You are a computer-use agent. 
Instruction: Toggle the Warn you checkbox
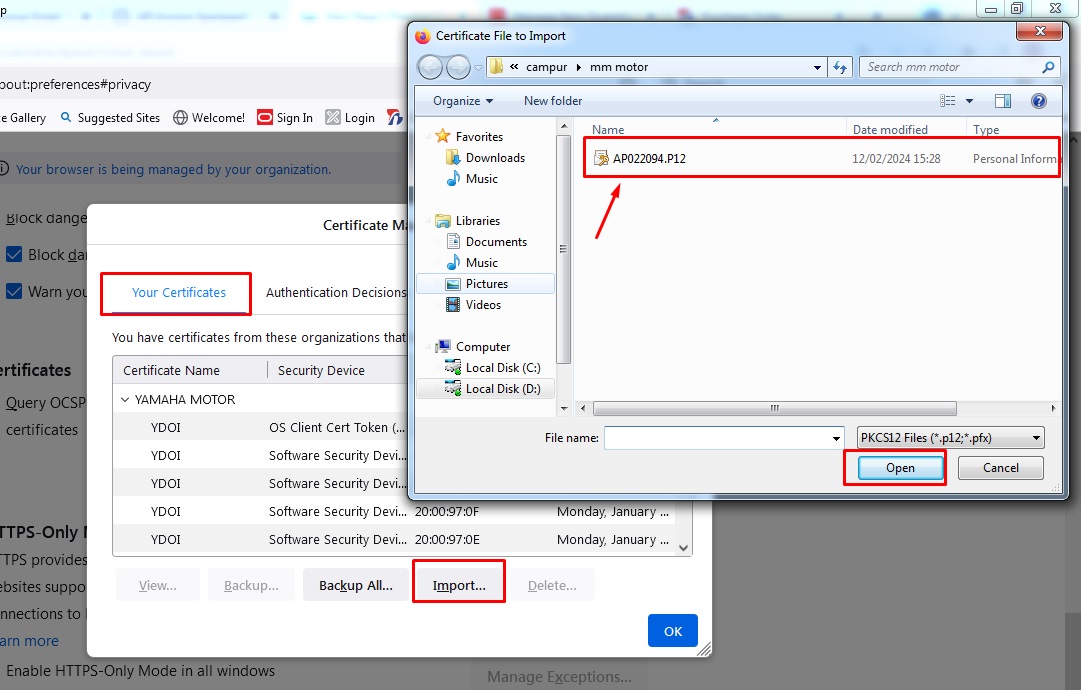point(14,292)
